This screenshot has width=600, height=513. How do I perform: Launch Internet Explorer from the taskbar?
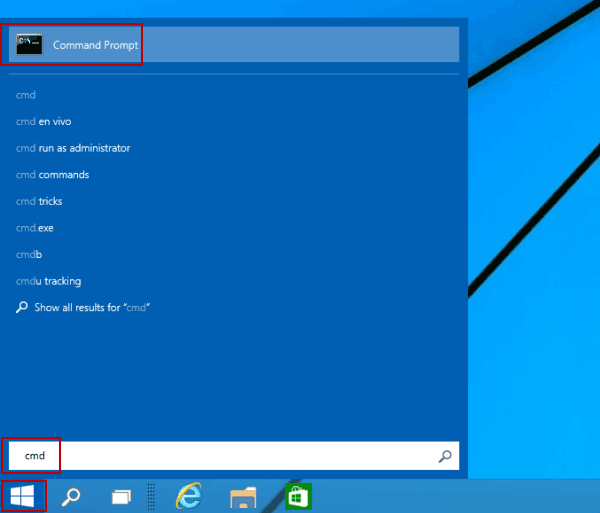tap(189, 496)
